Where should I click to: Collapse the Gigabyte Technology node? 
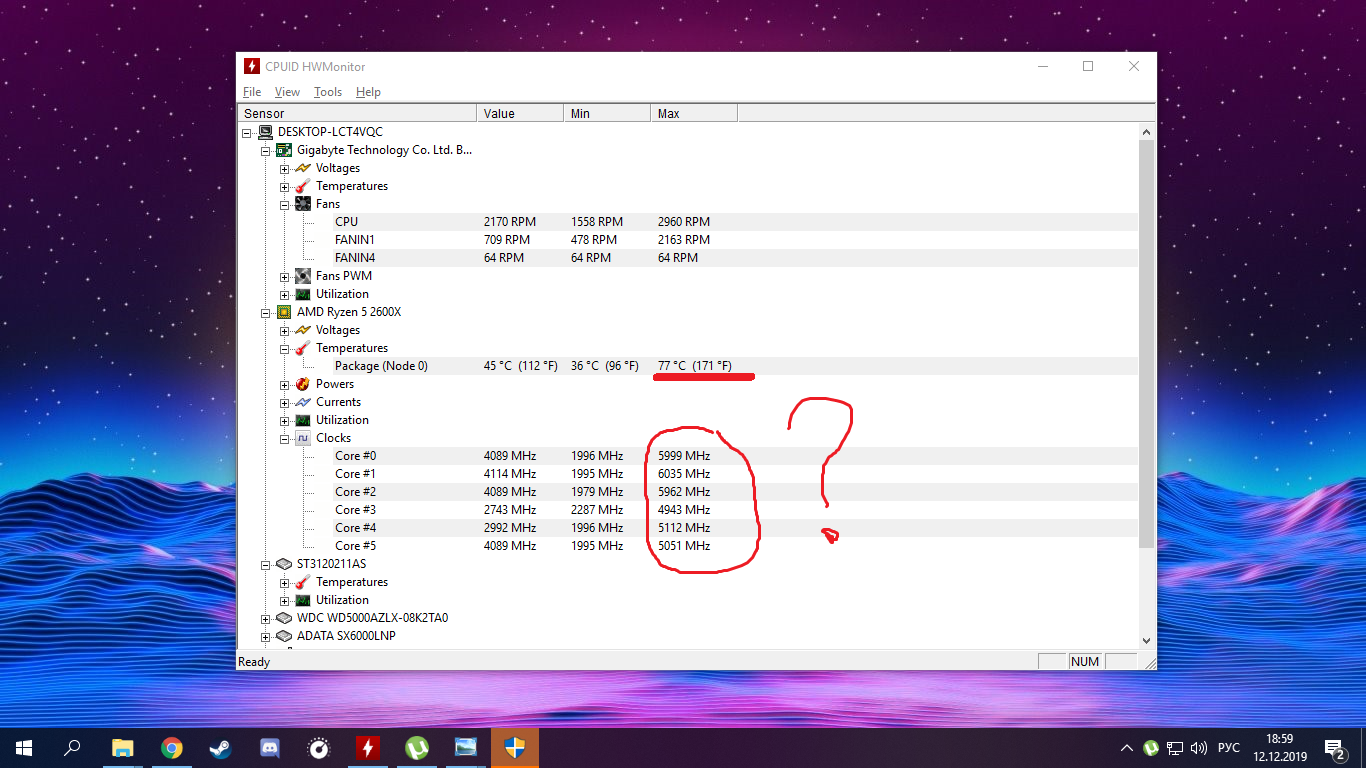[x=266, y=150]
